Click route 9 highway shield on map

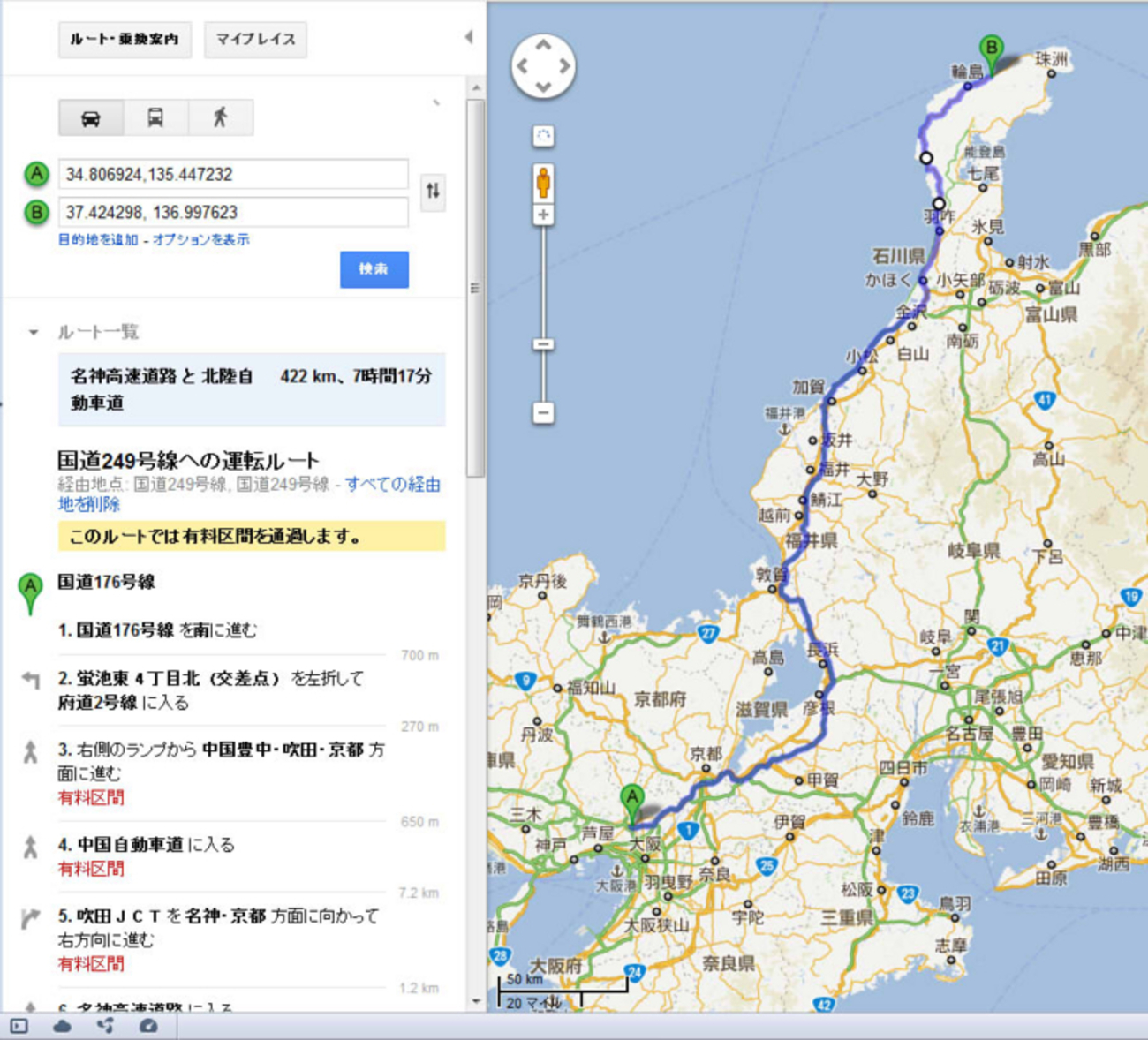525,680
